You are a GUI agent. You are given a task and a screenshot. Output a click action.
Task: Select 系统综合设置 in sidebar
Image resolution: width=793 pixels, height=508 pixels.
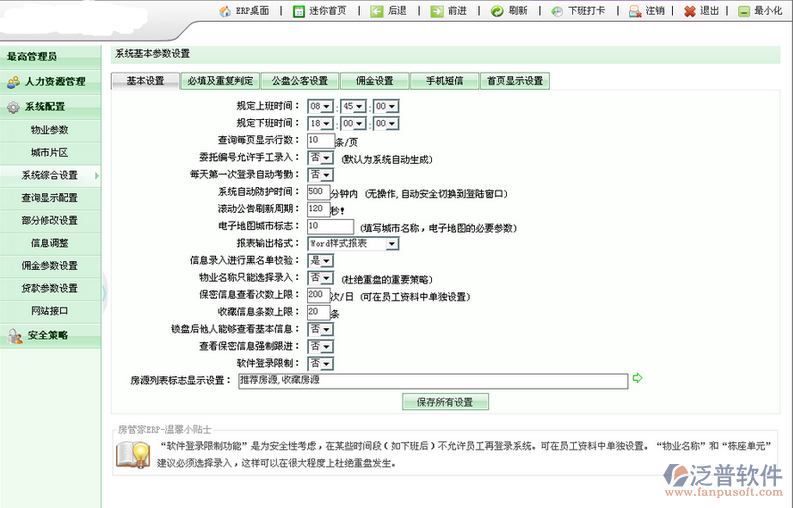[50, 175]
